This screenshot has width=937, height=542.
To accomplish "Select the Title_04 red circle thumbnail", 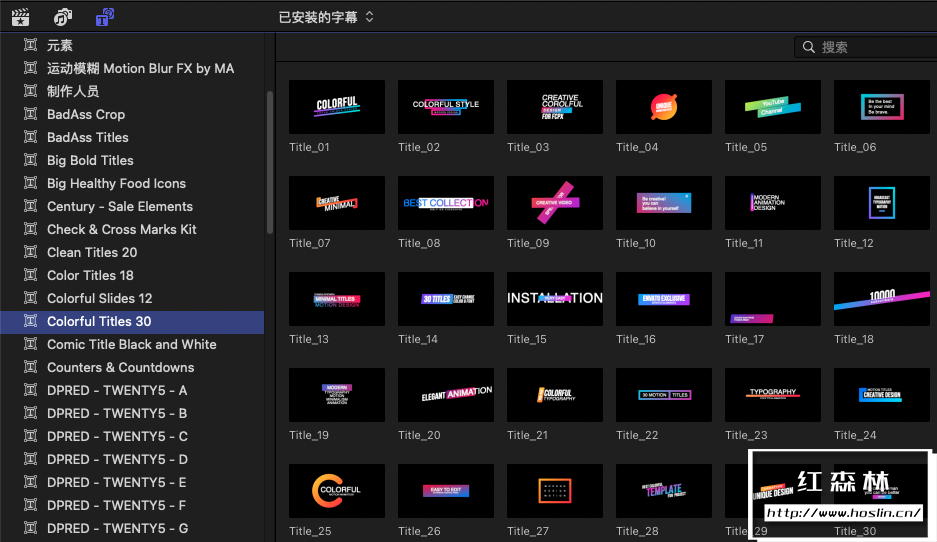I will pos(664,107).
